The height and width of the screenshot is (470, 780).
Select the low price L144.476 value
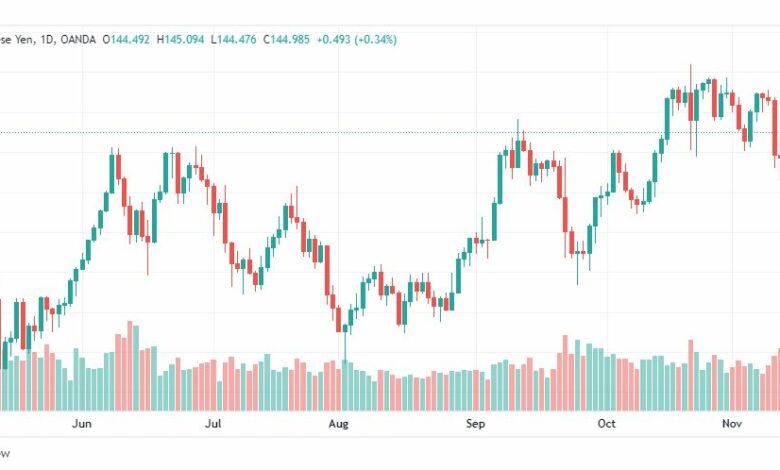(233, 39)
